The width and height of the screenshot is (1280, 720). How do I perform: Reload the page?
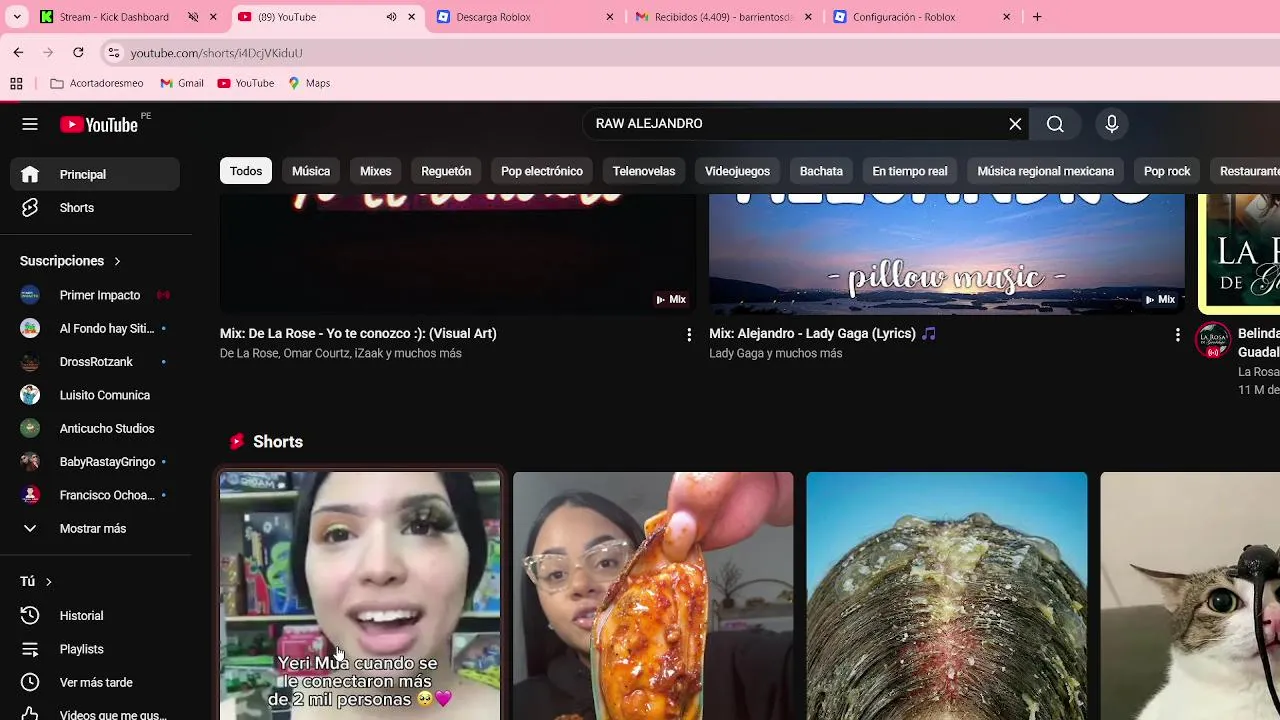tap(78, 52)
